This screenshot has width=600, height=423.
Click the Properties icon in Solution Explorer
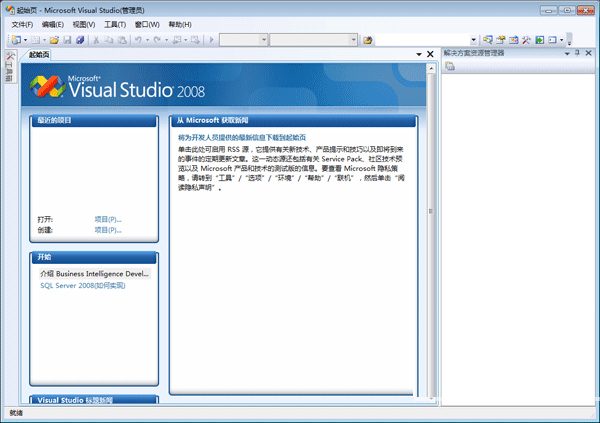(x=450, y=66)
